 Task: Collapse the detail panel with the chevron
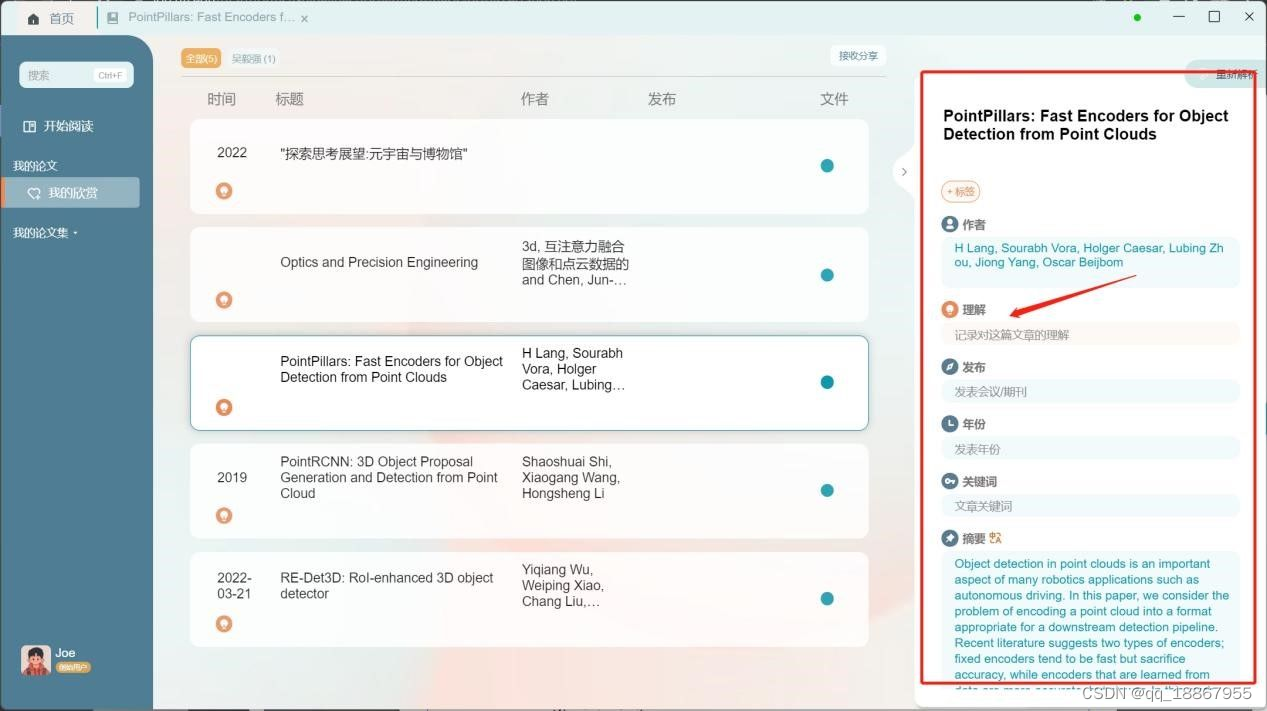coord(904,172)
